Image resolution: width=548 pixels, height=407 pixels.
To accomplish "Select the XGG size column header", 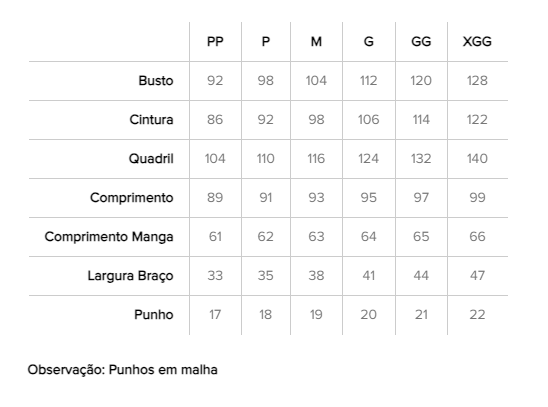I will [x=477, y=42].
